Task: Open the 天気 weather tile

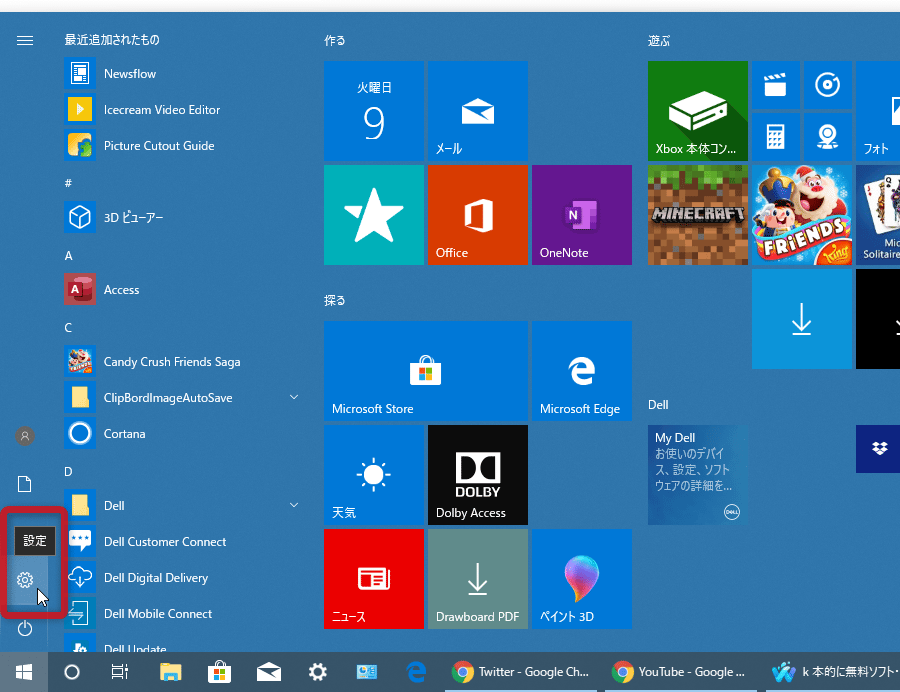Action: point(374,475)
